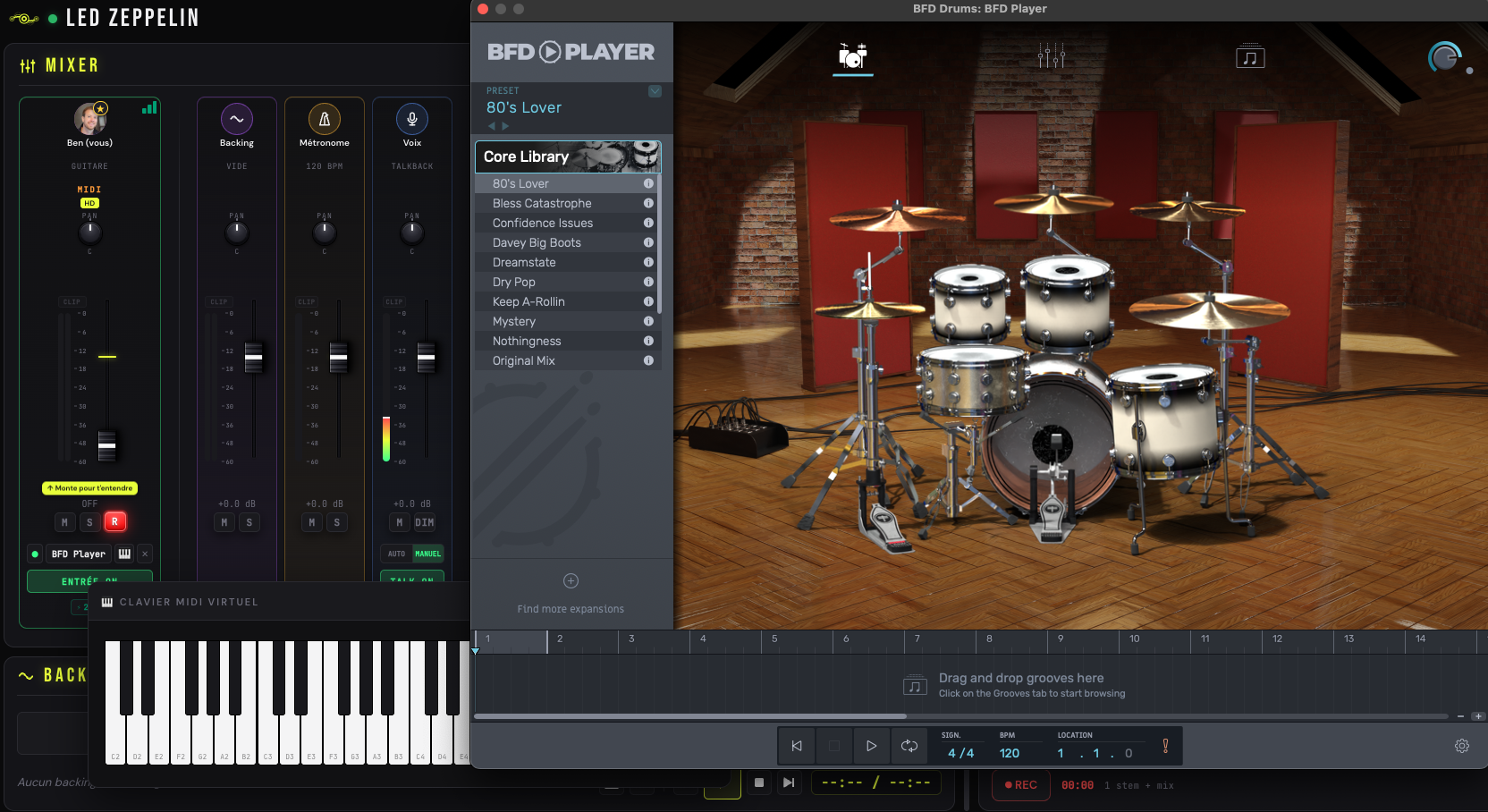Screen dimensions: 1488x812
Task: Toggle the loop button in BFD transport
Action: pyautogui.click(x=909, y=746)
